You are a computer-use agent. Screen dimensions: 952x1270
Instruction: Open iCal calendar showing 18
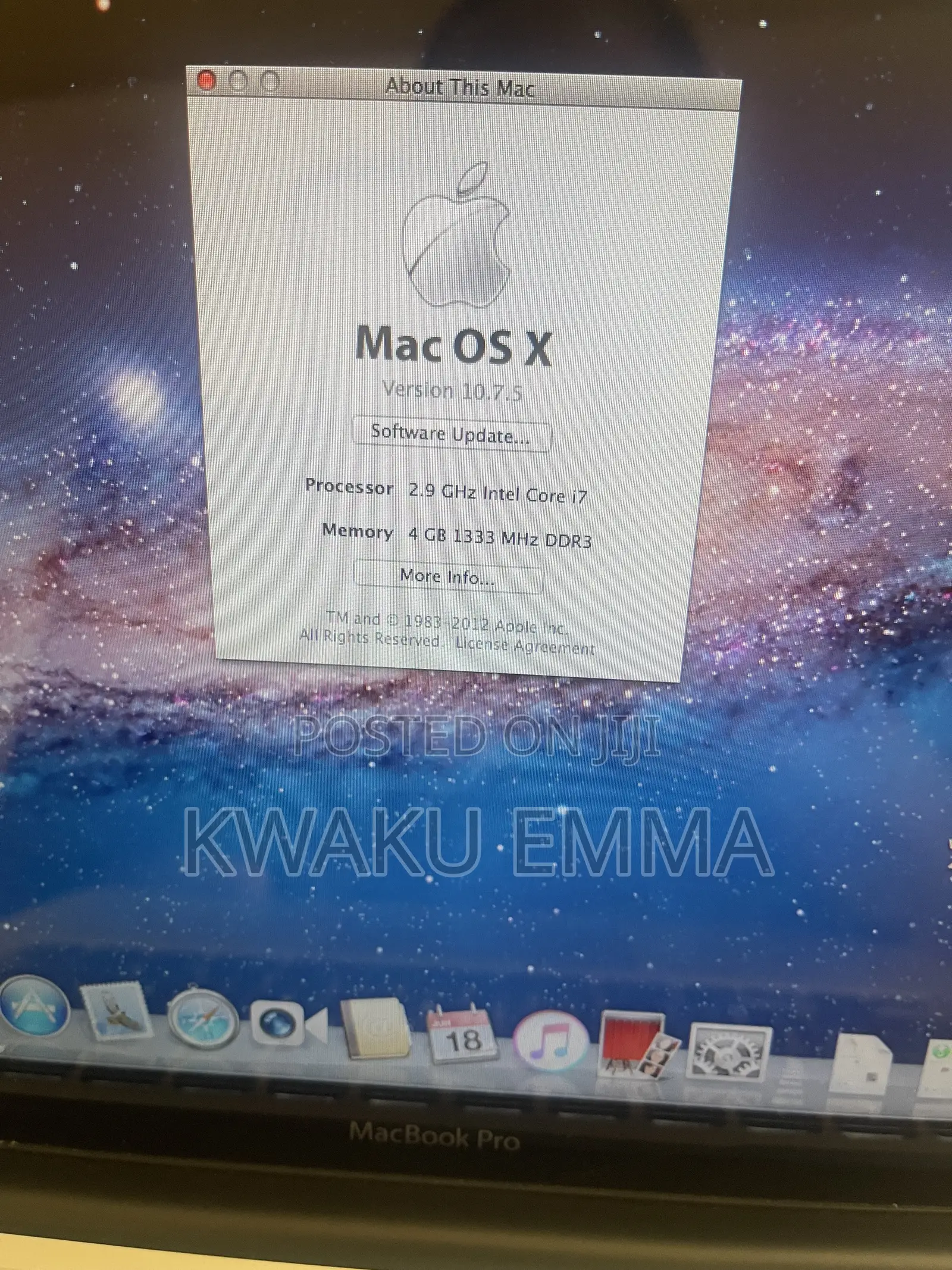463,1034
